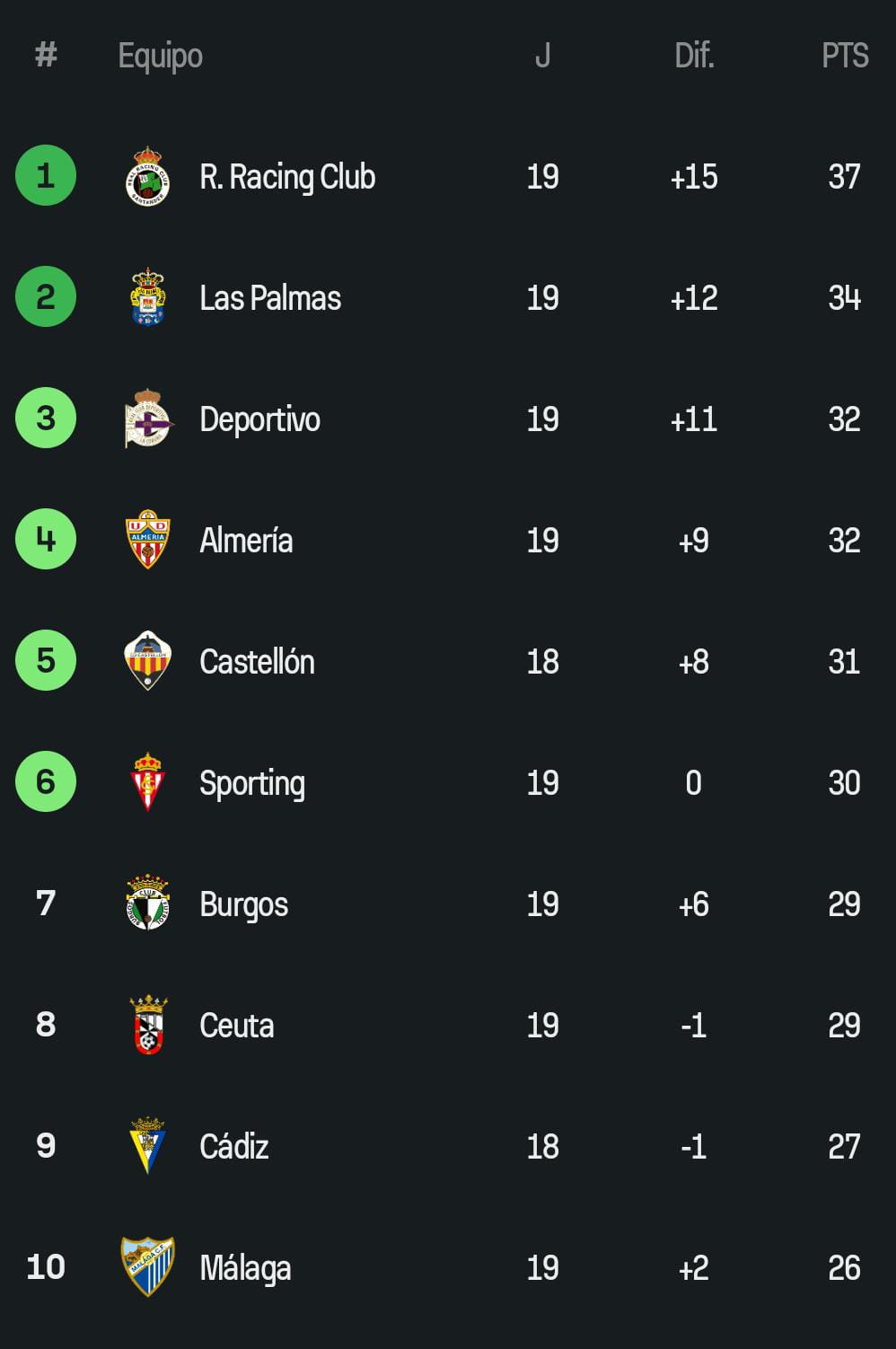Viewport: 896px width, 1349px height.
Task: Tap the Sporting team badge
Action: coord(147,782)
